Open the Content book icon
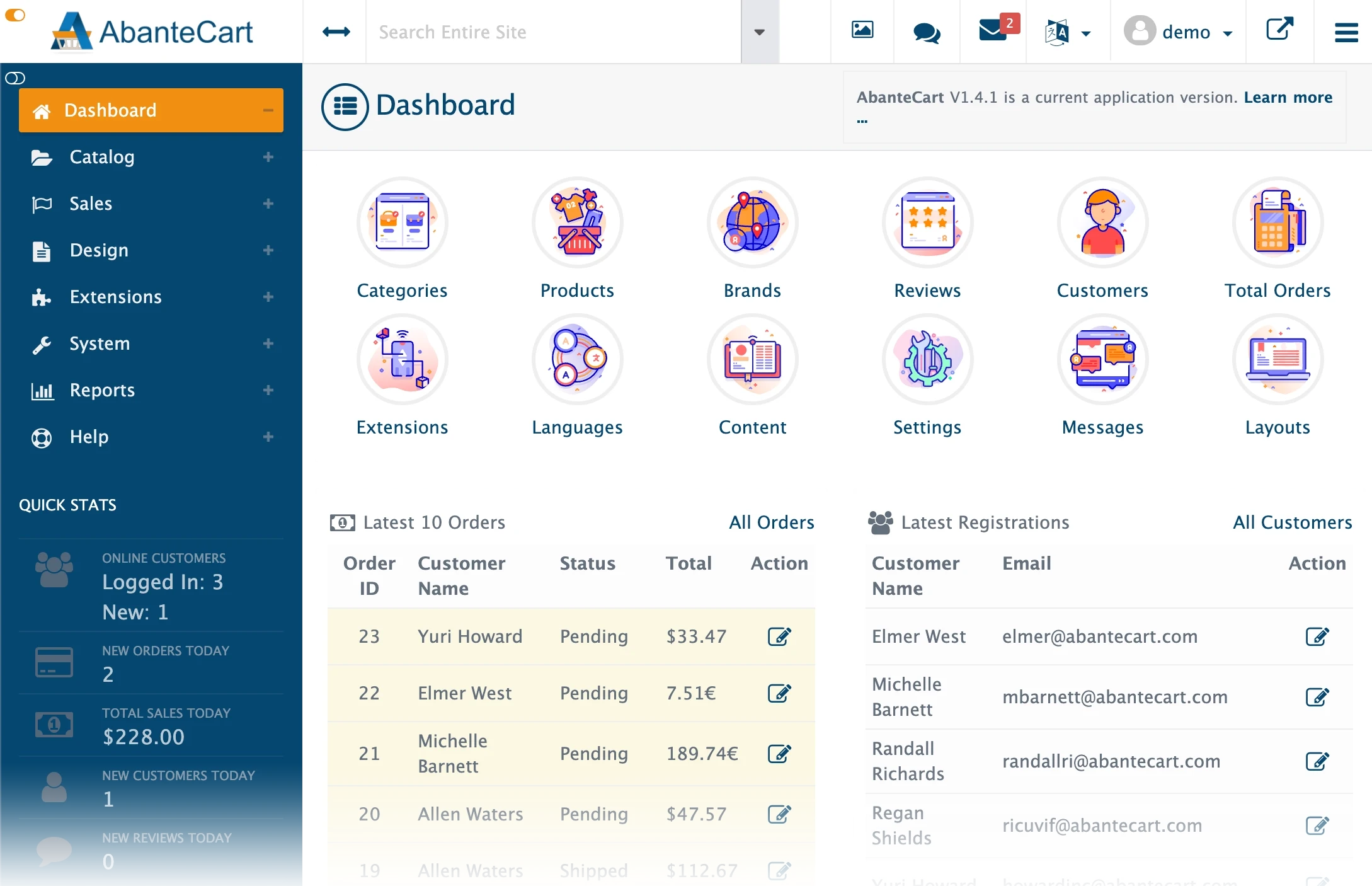The image size is (1372, 886). (752, 359)
